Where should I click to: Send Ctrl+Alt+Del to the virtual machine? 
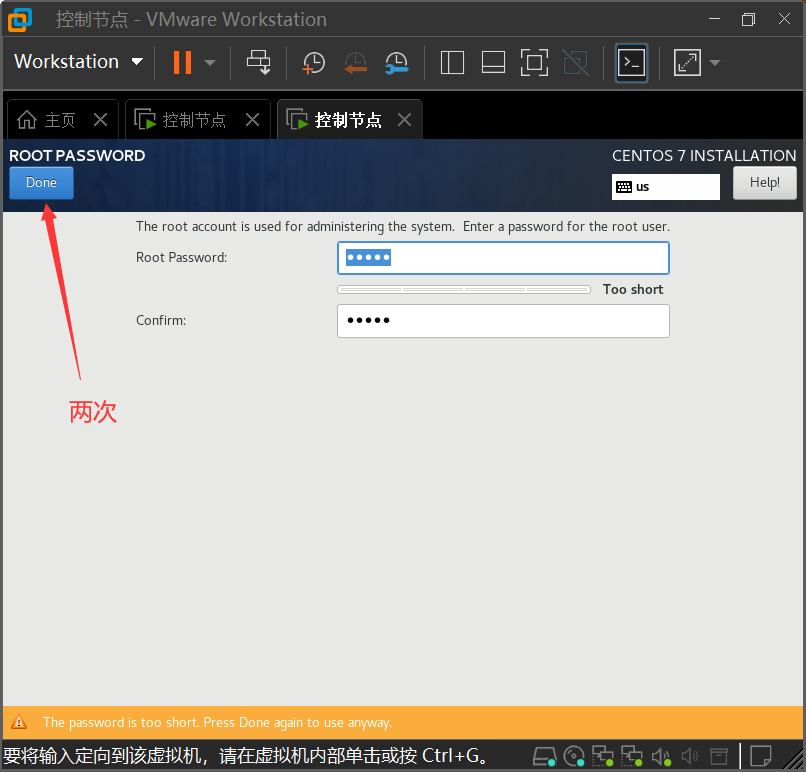[259, 62]
